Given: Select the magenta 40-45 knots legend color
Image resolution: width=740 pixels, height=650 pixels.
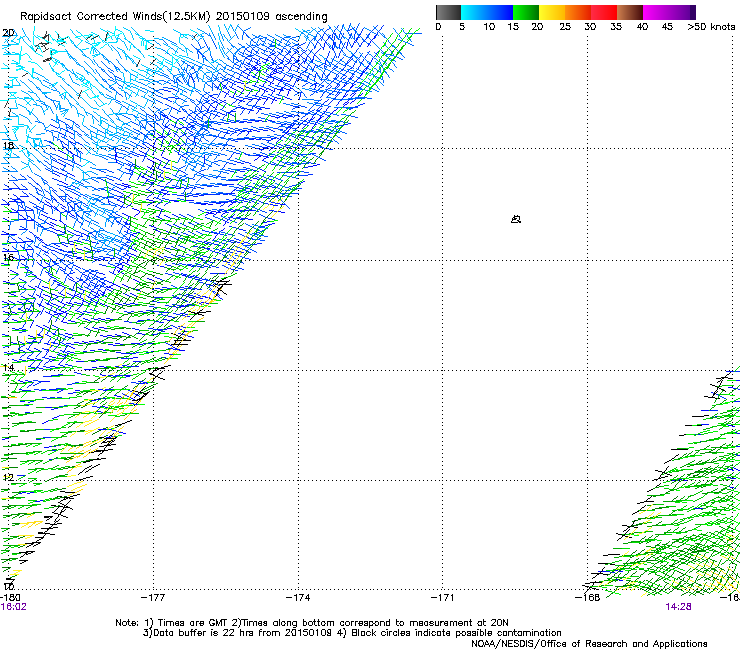Looking at the screenshot, I should (656, 12).
